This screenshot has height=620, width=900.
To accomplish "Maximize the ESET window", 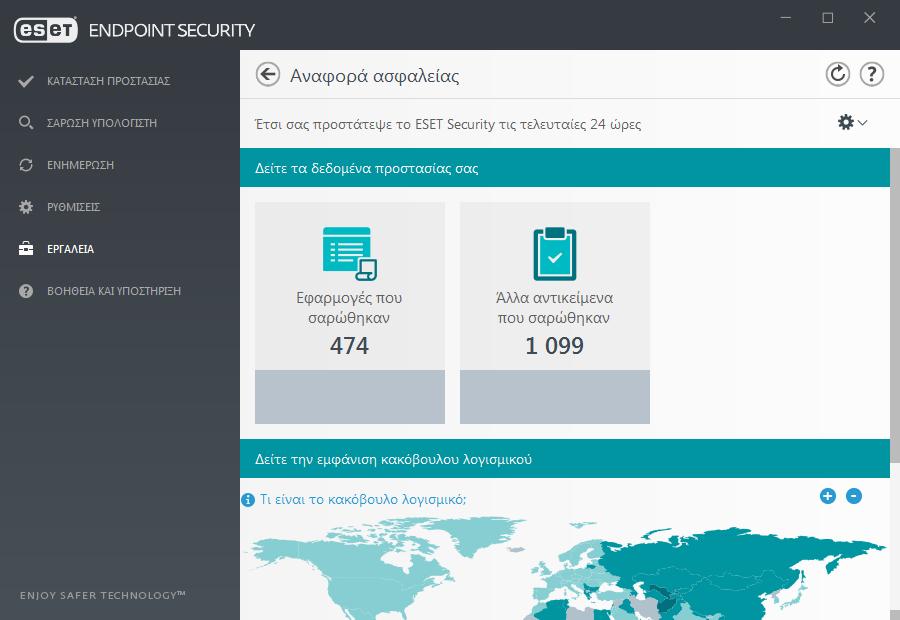I will click(x=828, y=18).
